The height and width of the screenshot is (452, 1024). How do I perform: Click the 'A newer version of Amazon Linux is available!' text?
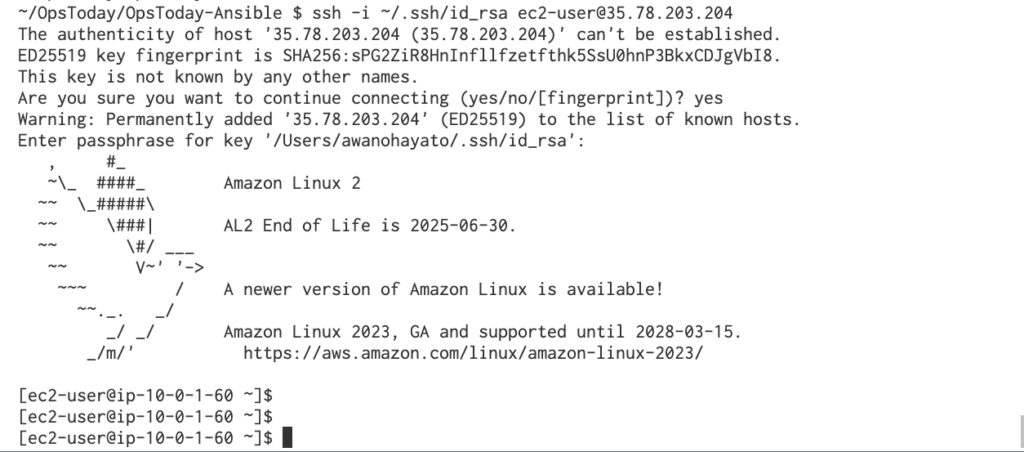coord(443,289)
